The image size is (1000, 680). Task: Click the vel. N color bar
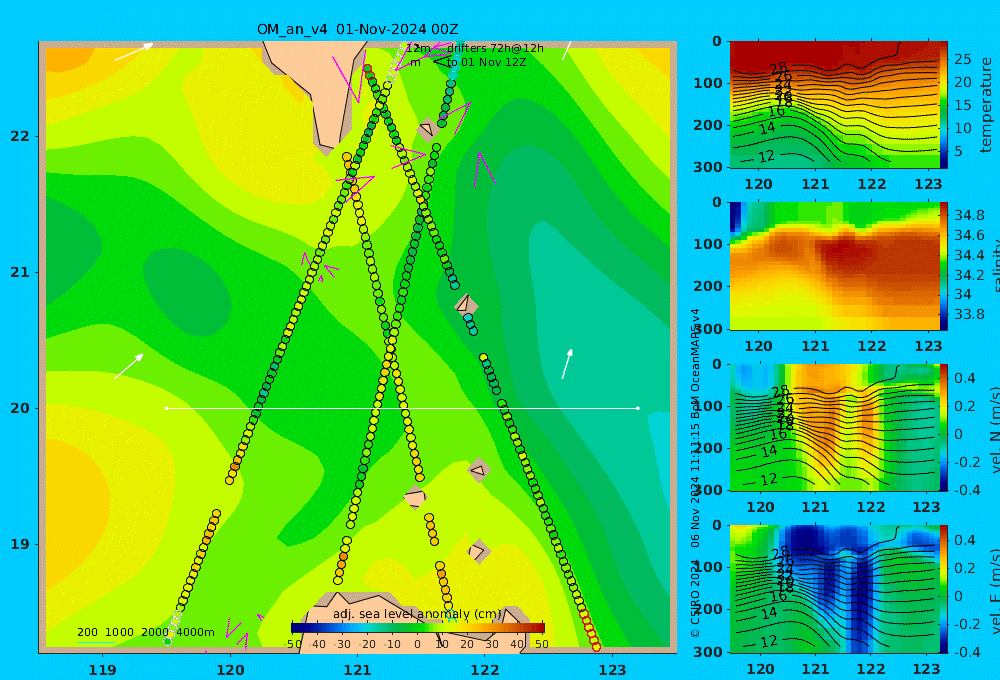pyautogui.click(x=944, y=427)
